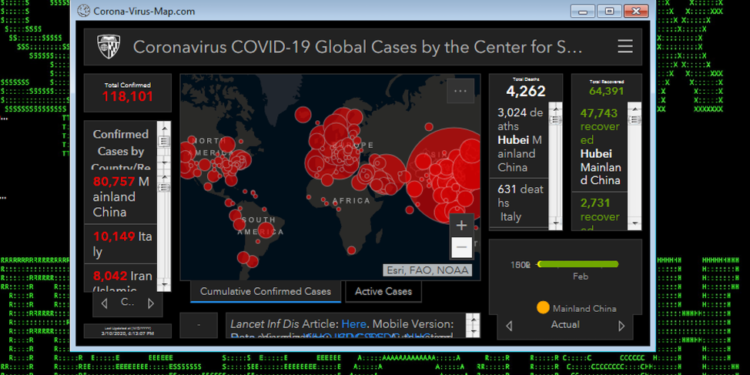Screen dimensions: 750x375
Task: Select 8,042 Iran row
Action: (121, 278)
